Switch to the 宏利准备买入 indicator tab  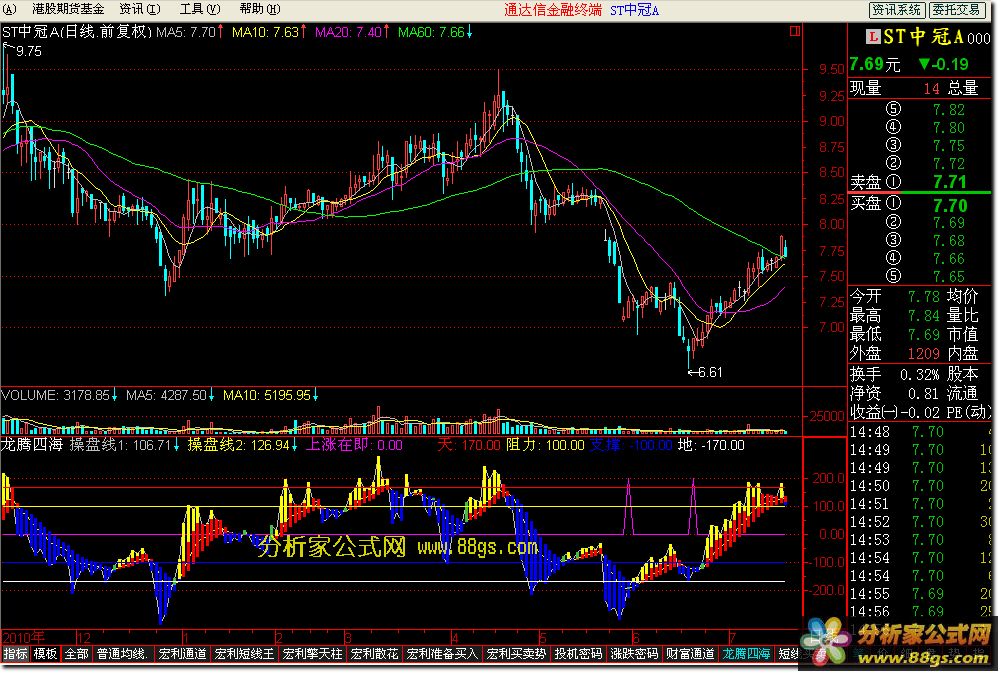442,653
